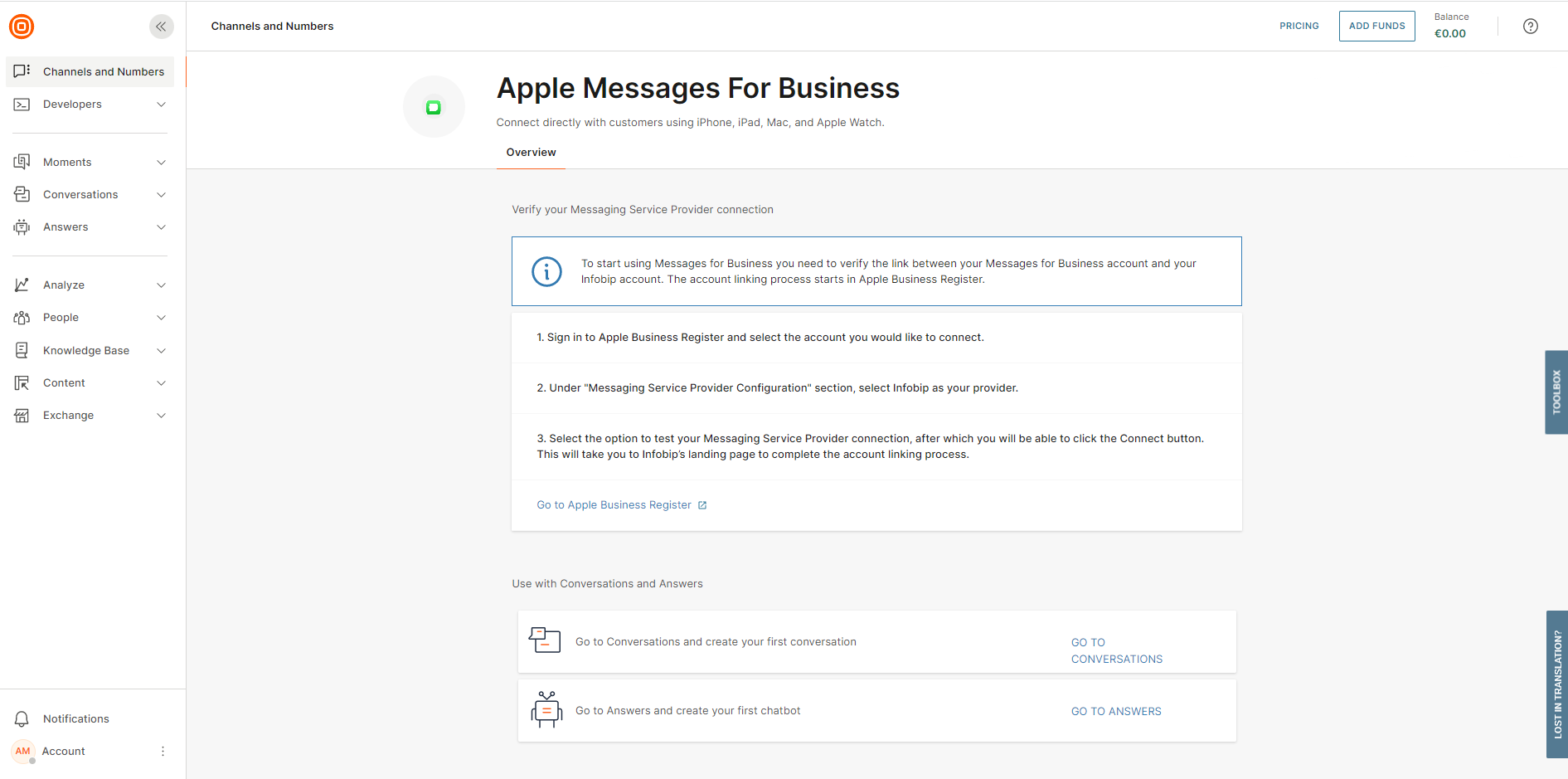The image size is (1568, 779).
Task: Click the Infobip logo
Action: point(21,26)
